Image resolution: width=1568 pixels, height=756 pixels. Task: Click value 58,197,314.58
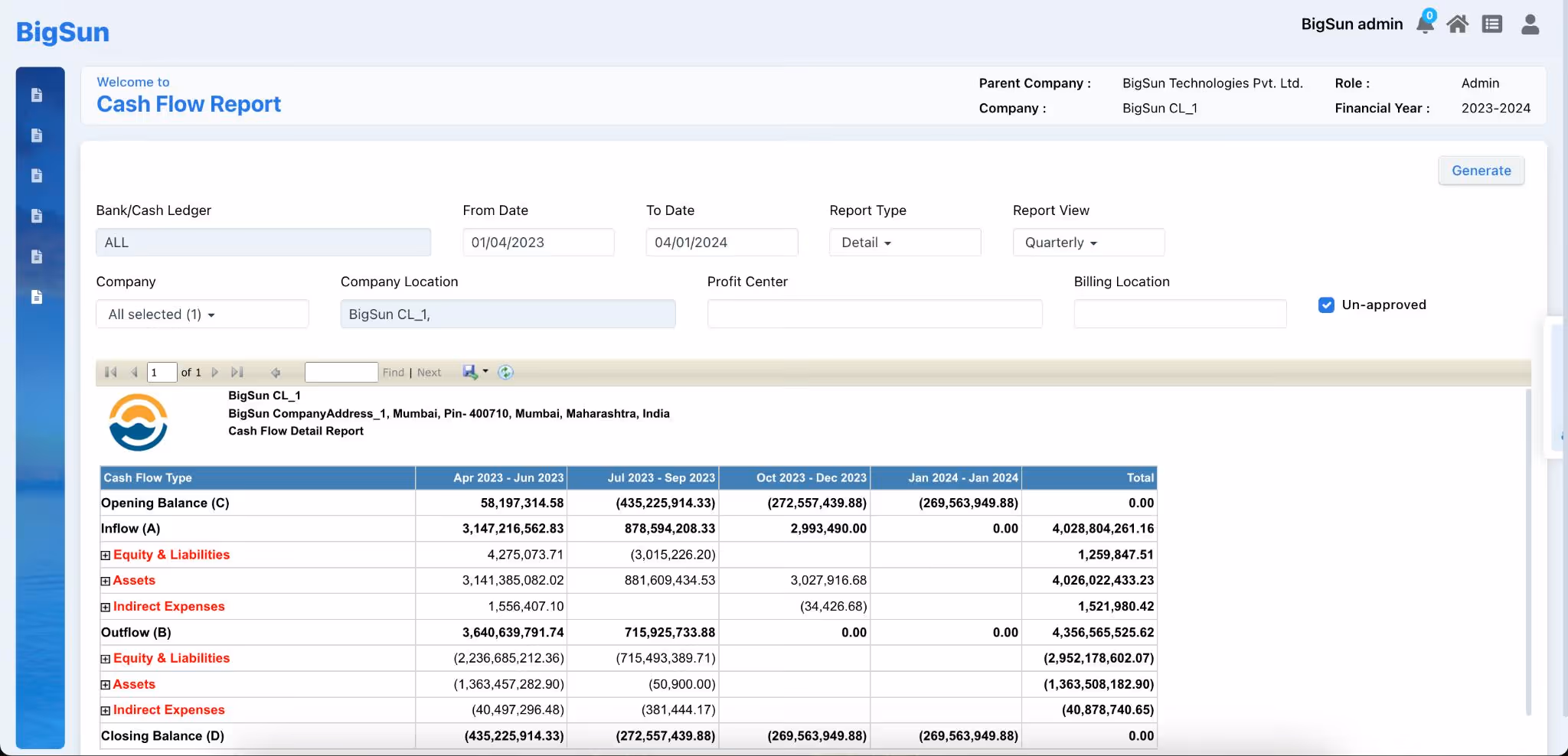pos(522,503)
